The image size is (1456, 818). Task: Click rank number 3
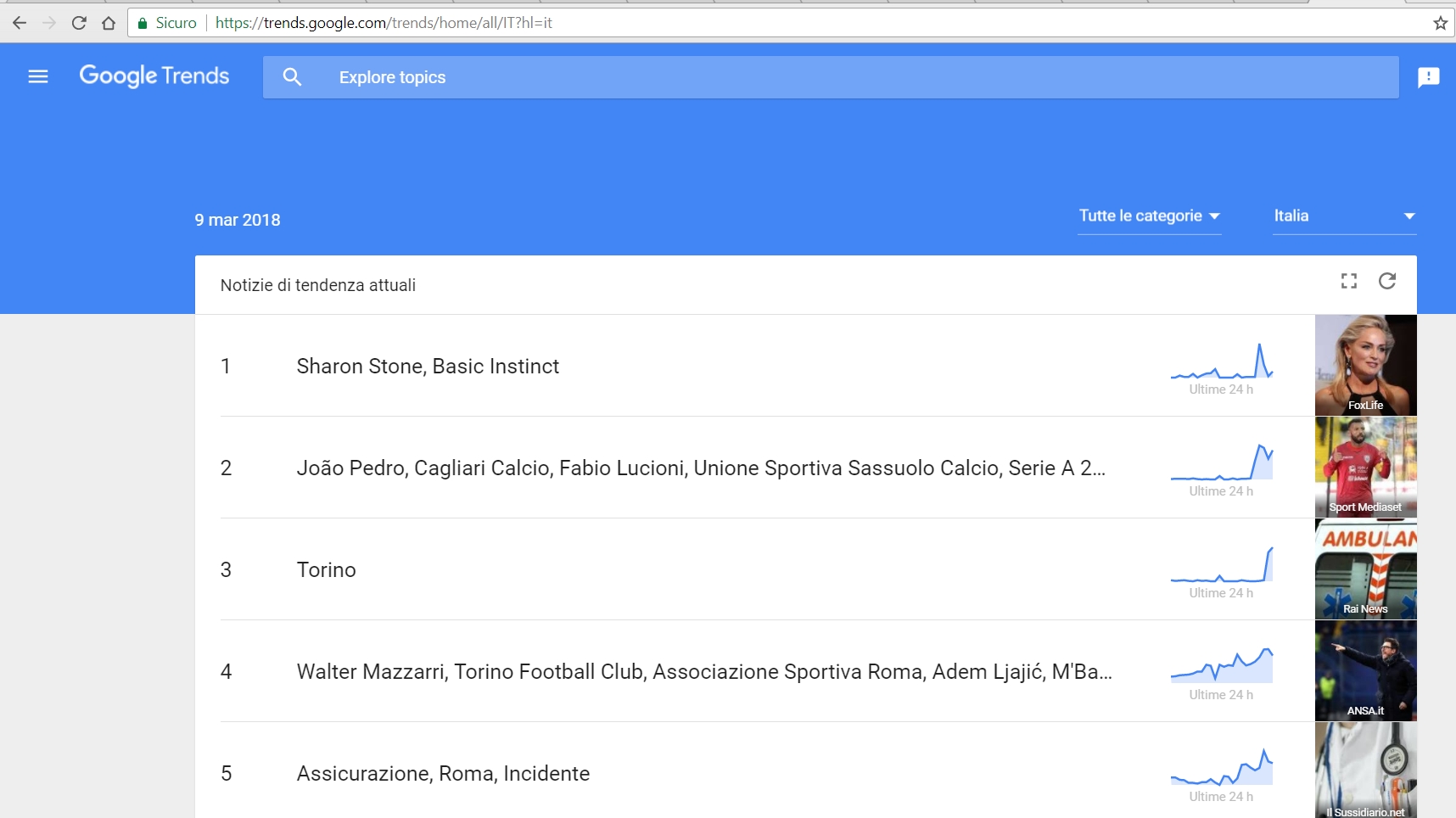pos(226,569)
